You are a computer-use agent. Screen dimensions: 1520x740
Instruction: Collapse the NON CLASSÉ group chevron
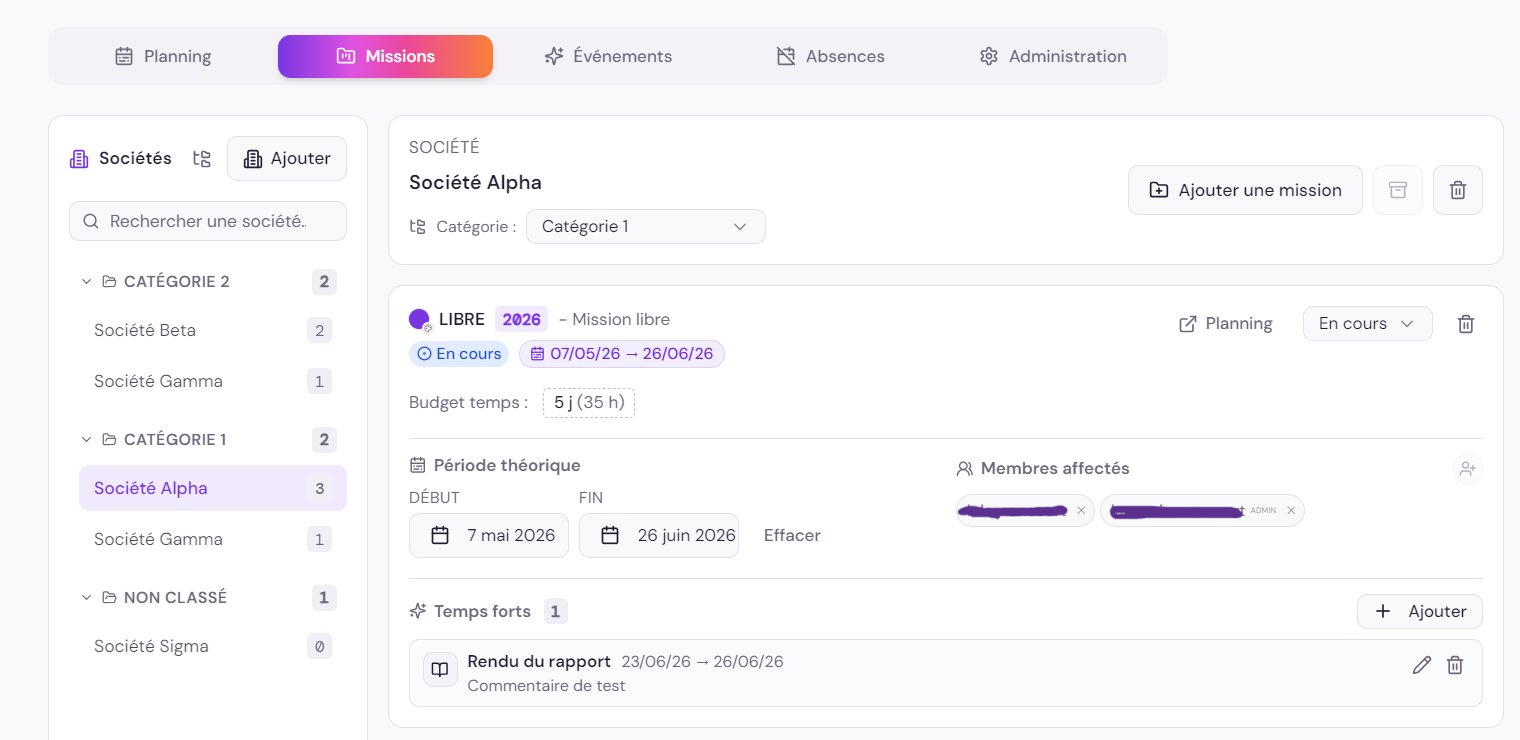coord(86,598)
